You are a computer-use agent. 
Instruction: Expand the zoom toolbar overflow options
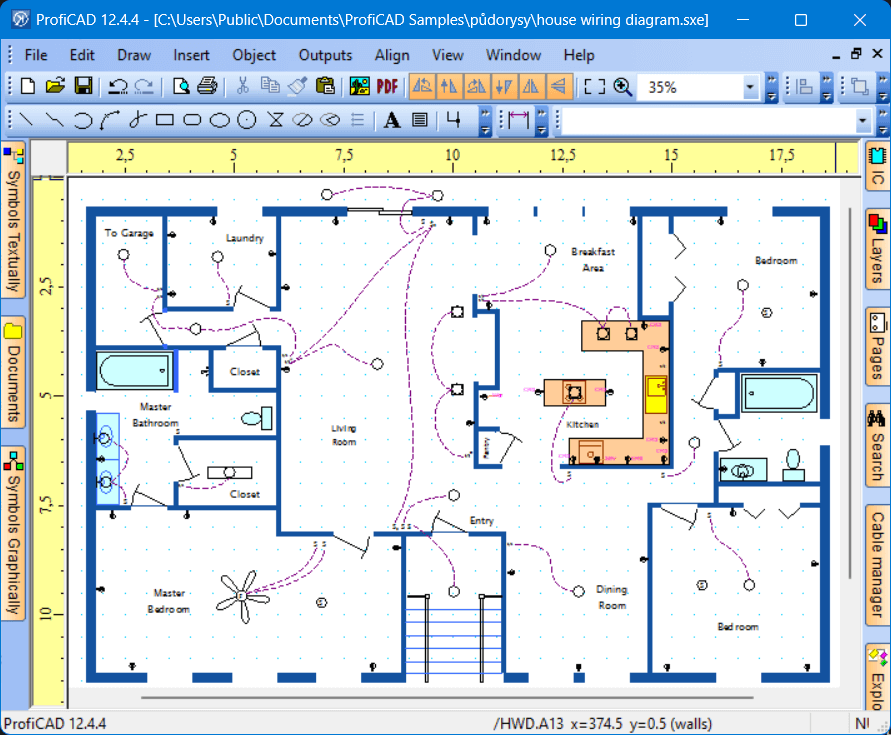point(772,88)
